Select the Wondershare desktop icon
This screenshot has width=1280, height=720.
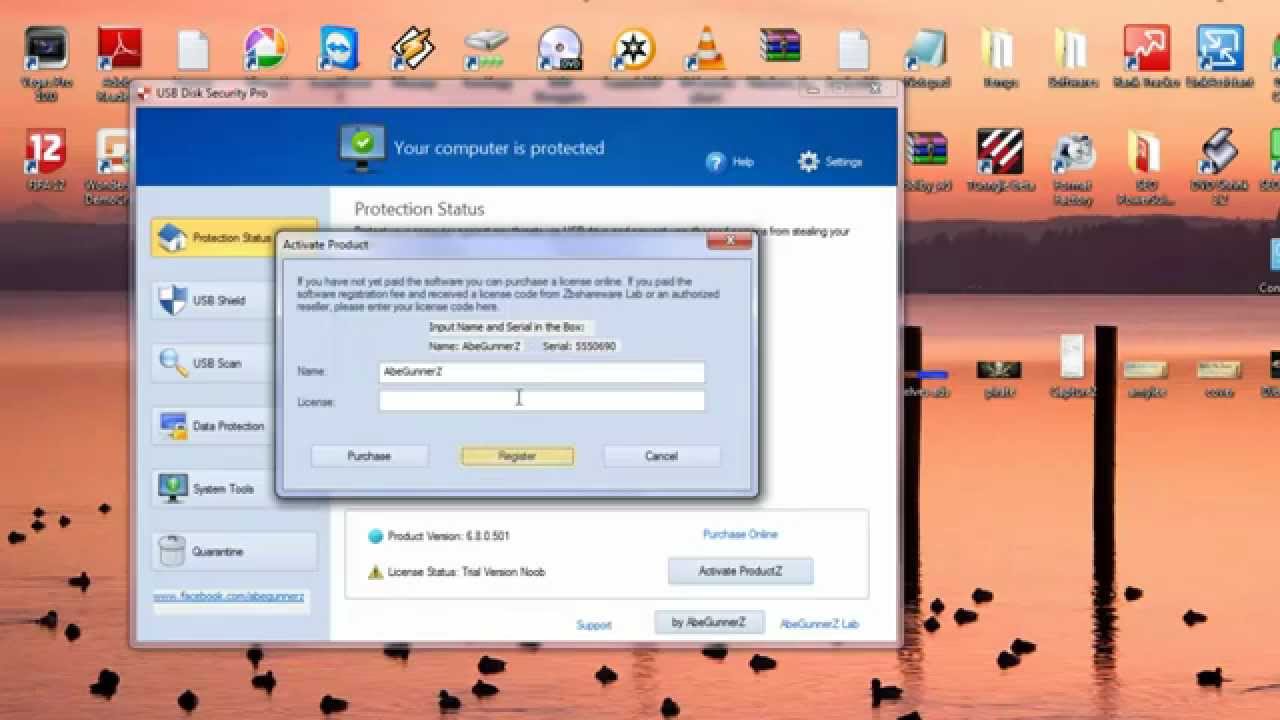[x=116, y=152]
